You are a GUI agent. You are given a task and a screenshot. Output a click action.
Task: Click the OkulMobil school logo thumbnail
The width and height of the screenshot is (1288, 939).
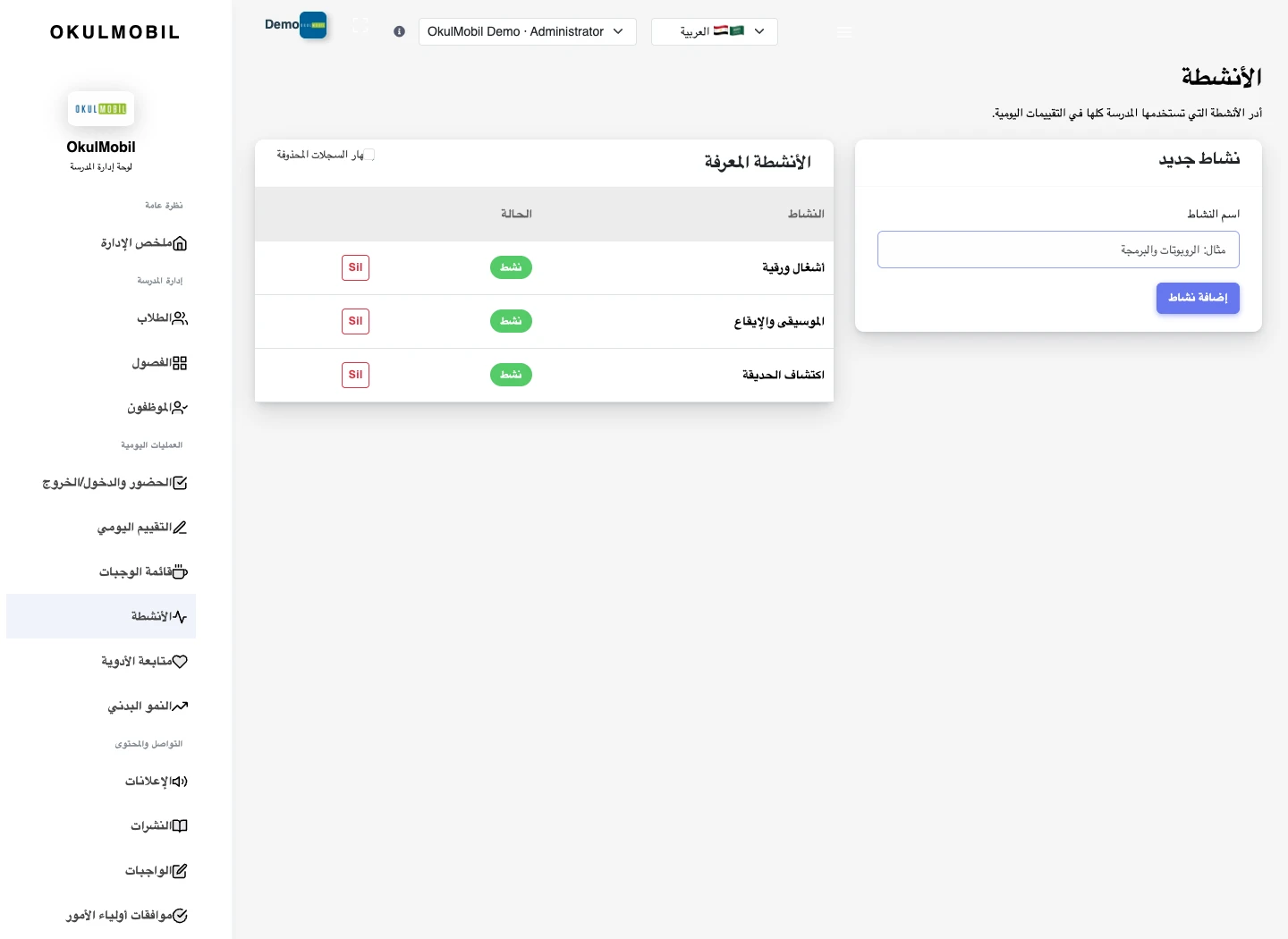click(x=101, y=109)
